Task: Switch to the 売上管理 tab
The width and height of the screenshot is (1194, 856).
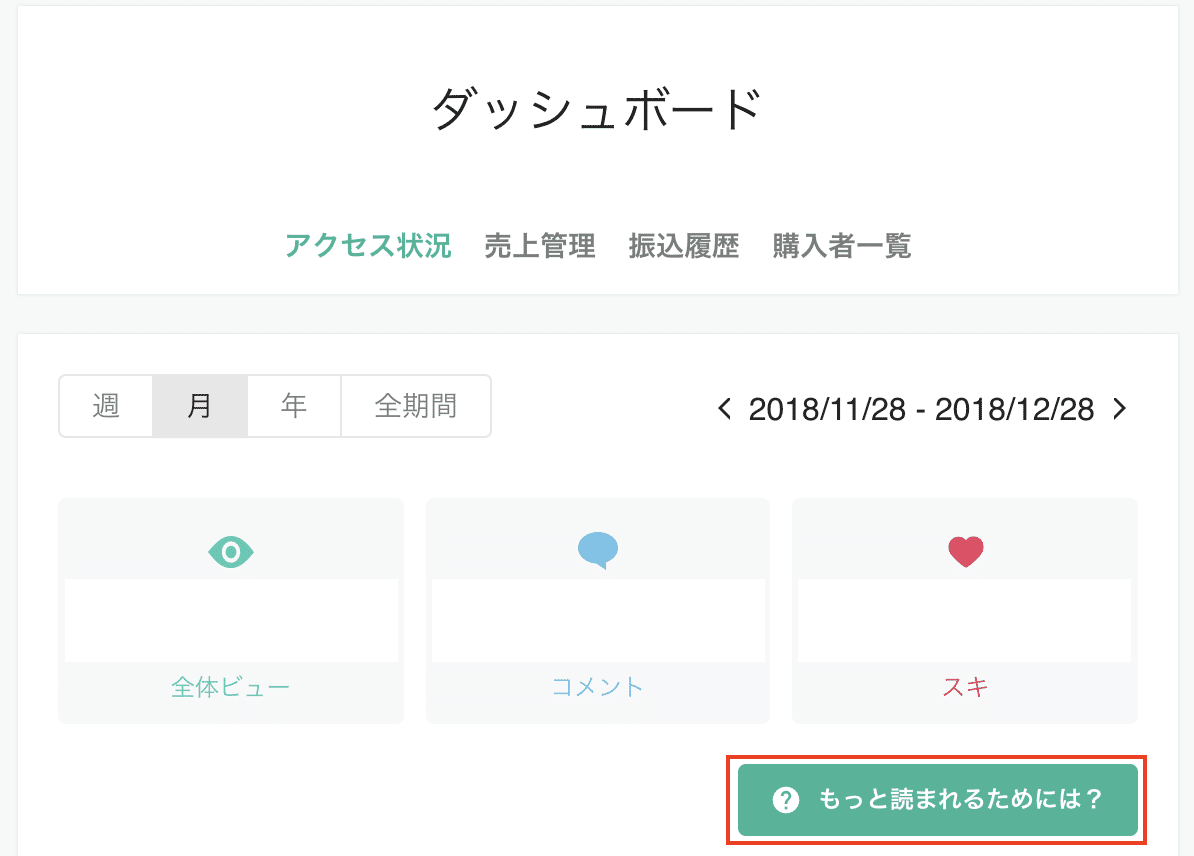Action: [x=540, y=246]
